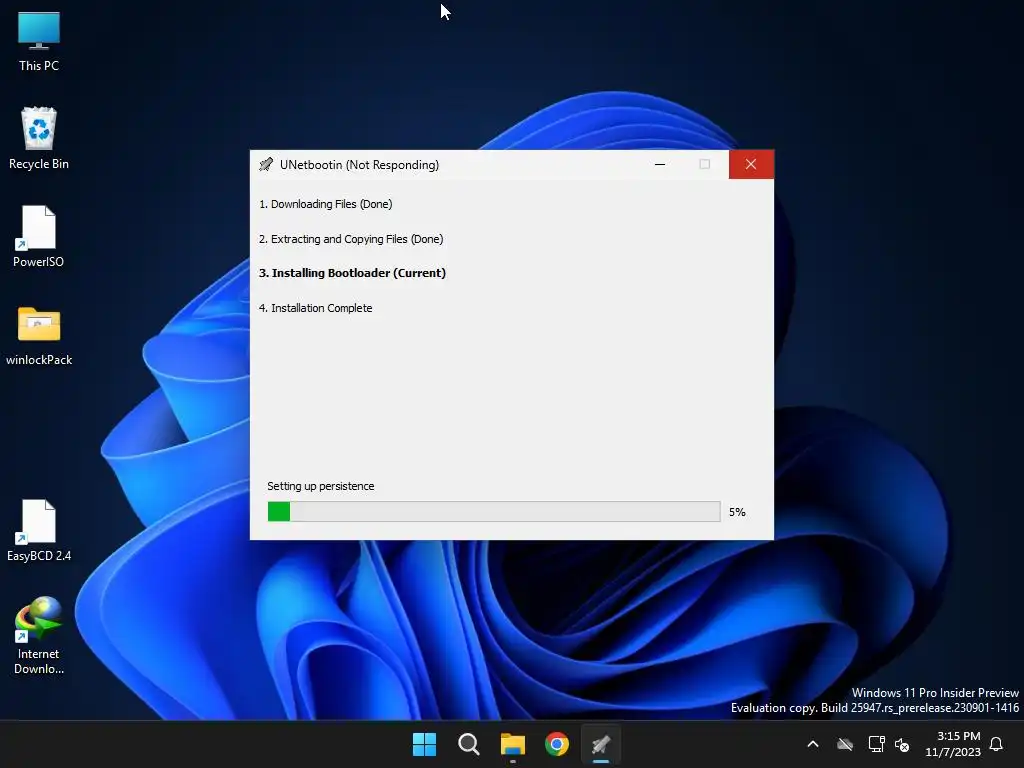Viewport: 1024px width, 768px height.
Task: Click '1. Downloading Files (Done)' text
Action: (325, 204)
